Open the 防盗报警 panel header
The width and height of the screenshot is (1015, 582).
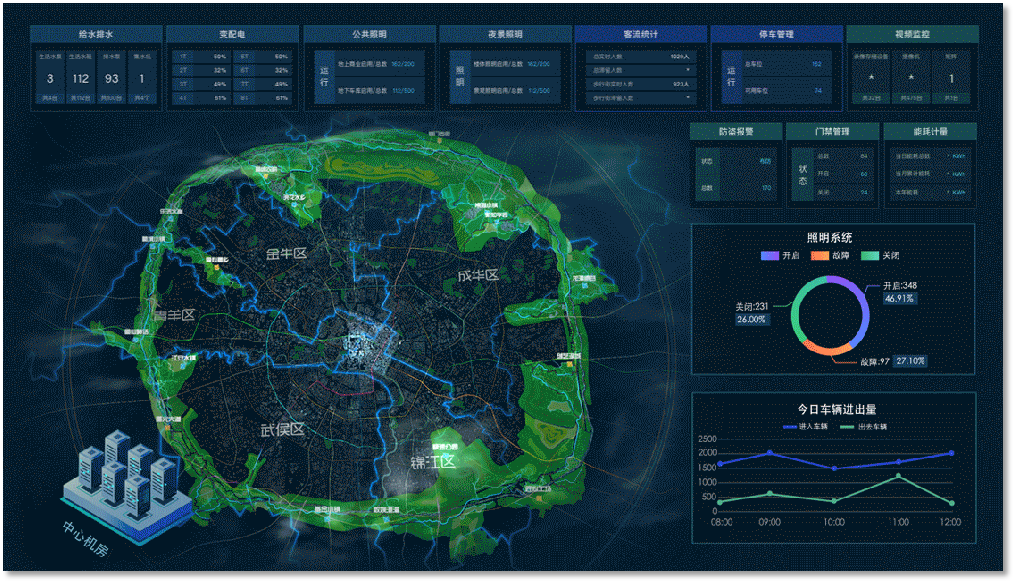[x=735, y=131]
